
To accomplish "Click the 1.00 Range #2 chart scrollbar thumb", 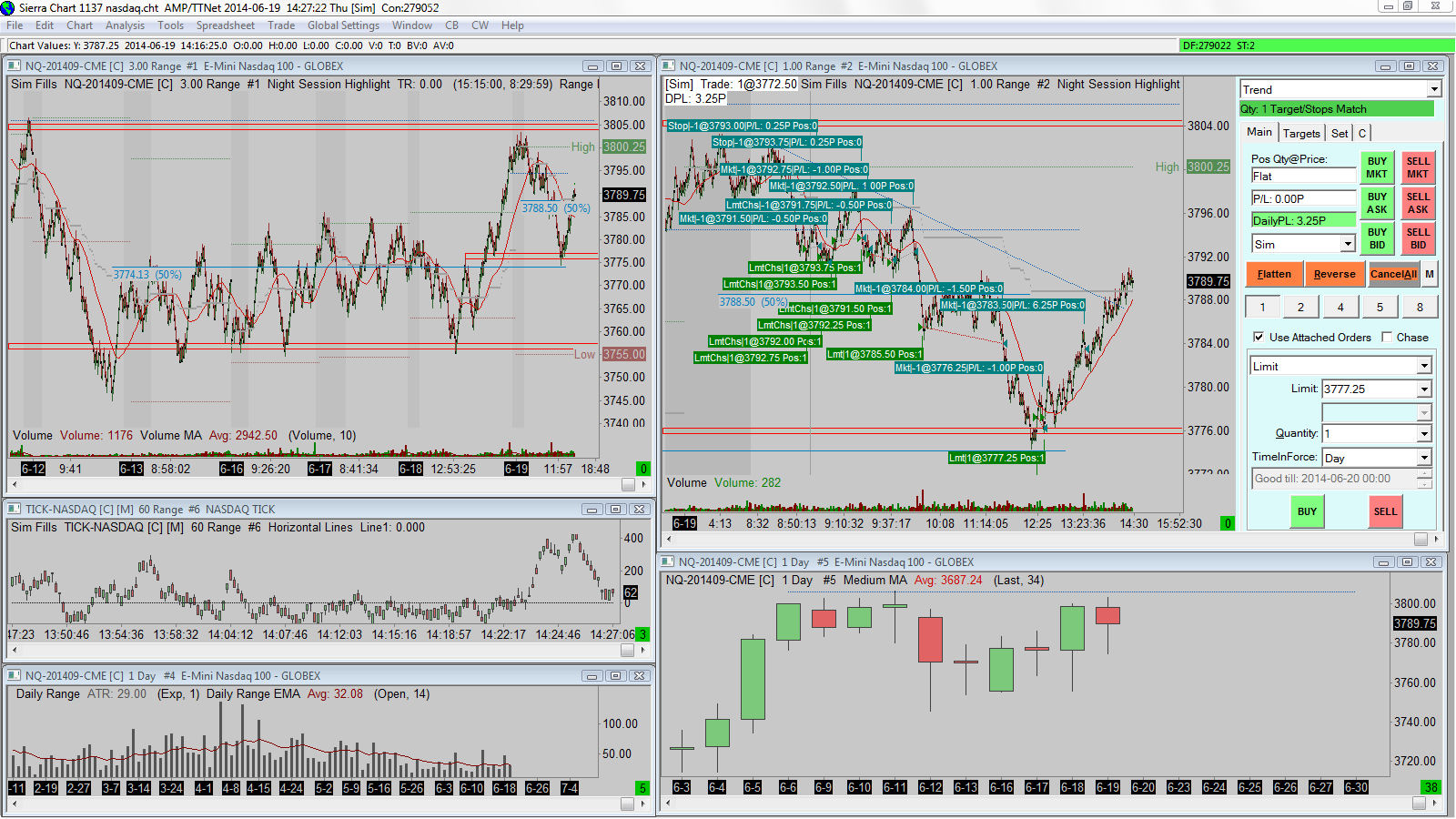I will [x=1420, y=539].
